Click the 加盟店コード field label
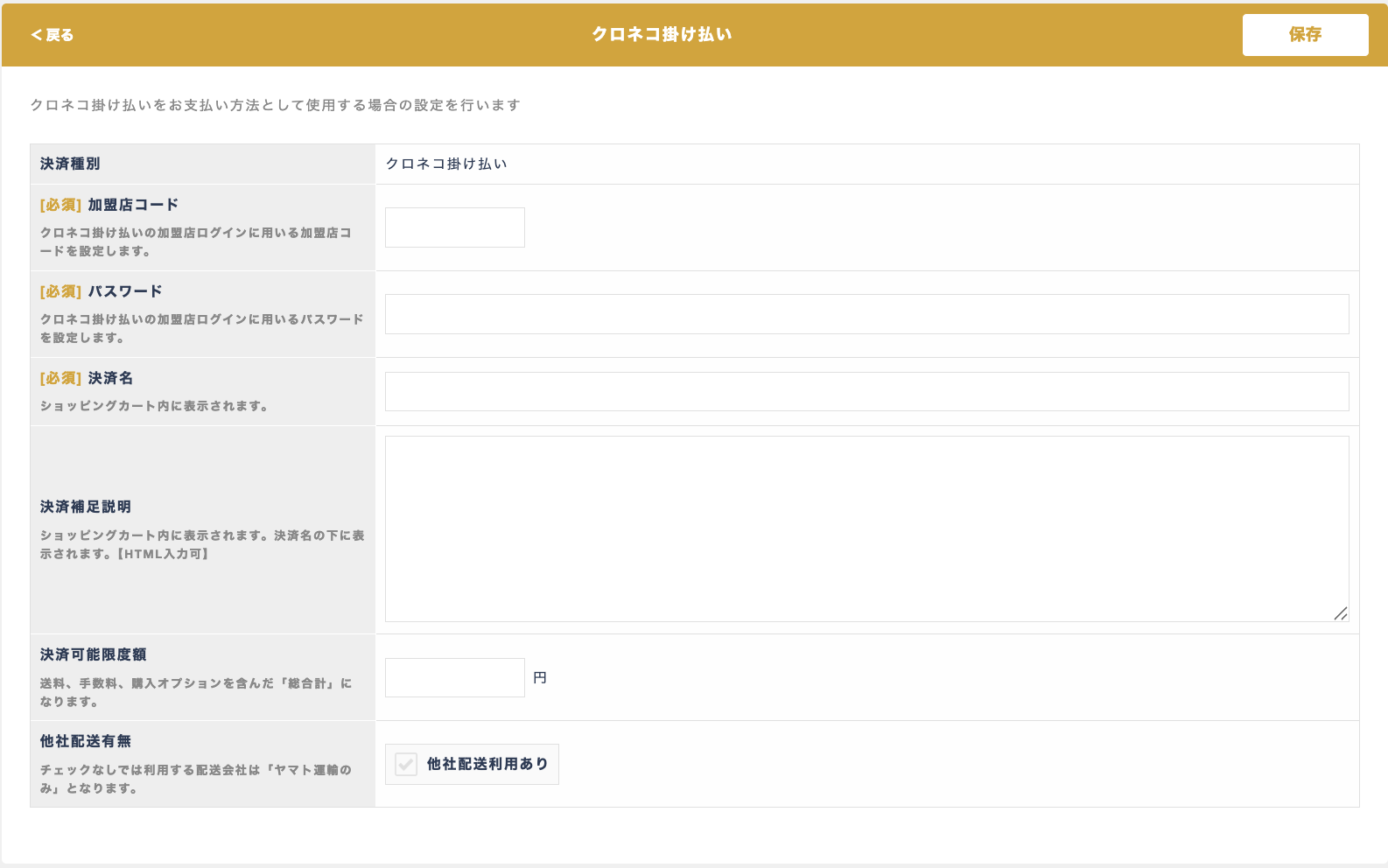The width and height of the screenshot is (1388, 868). (x=133, y=205)
